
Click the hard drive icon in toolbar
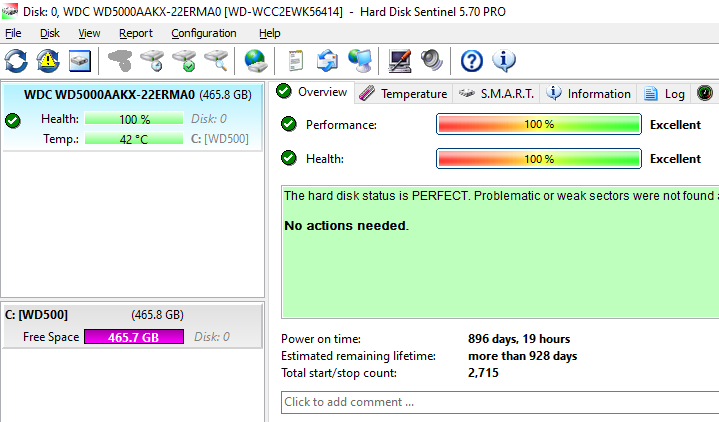click(x=79, y=61)
